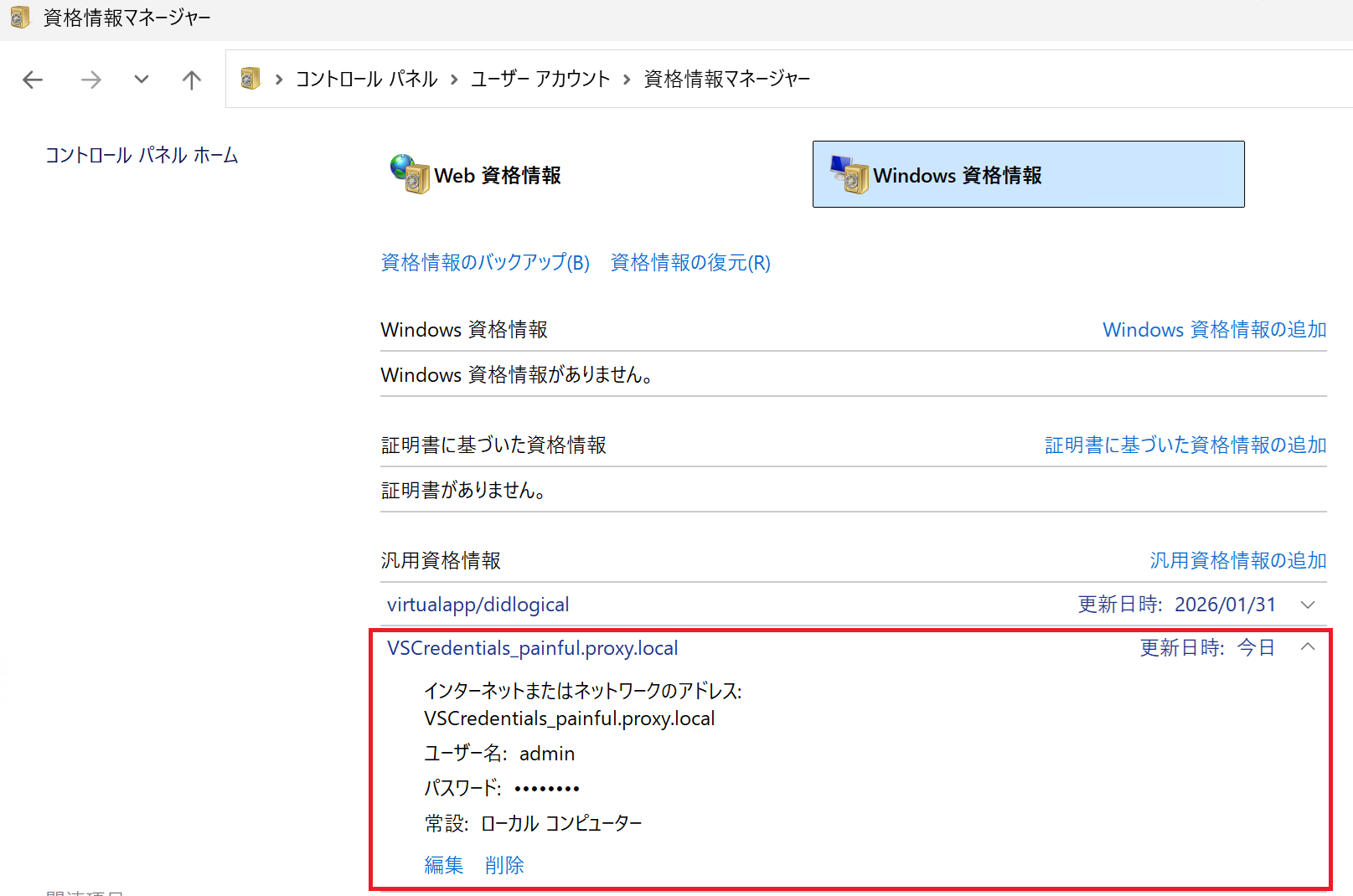The image size is (1353, 896).
Task: Delete the VSCredentials credential via 削除
Action: click(504, 864)
